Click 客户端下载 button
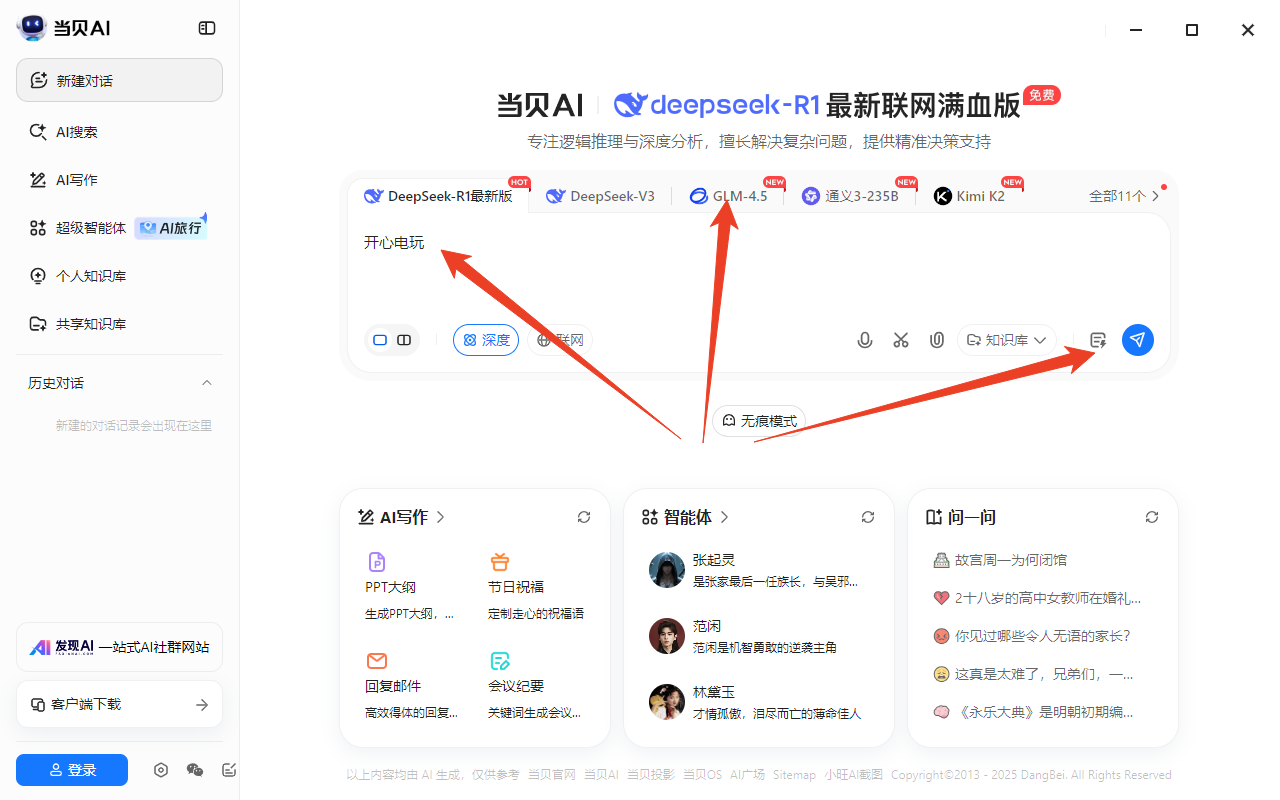Screen dimensions: 1280x800 click(x=119, y=705)
